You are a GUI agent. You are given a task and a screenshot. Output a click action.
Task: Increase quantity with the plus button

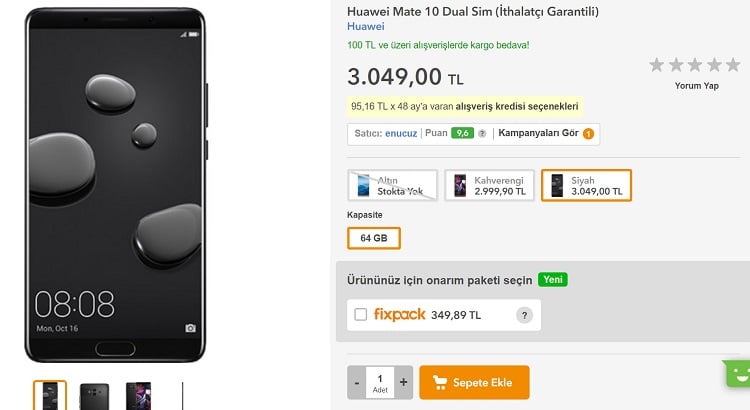pyautogui.click(x=403, y=382)
